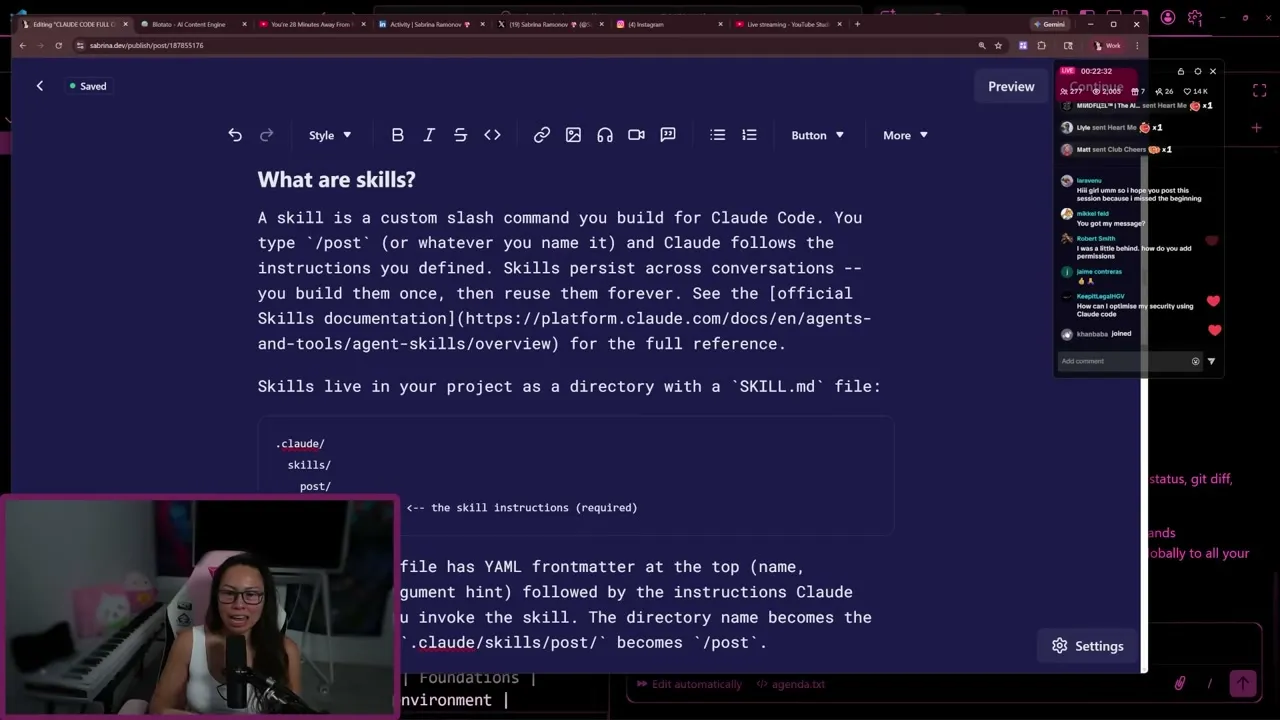Click slash command icon in background window

tap(1209, 683)
